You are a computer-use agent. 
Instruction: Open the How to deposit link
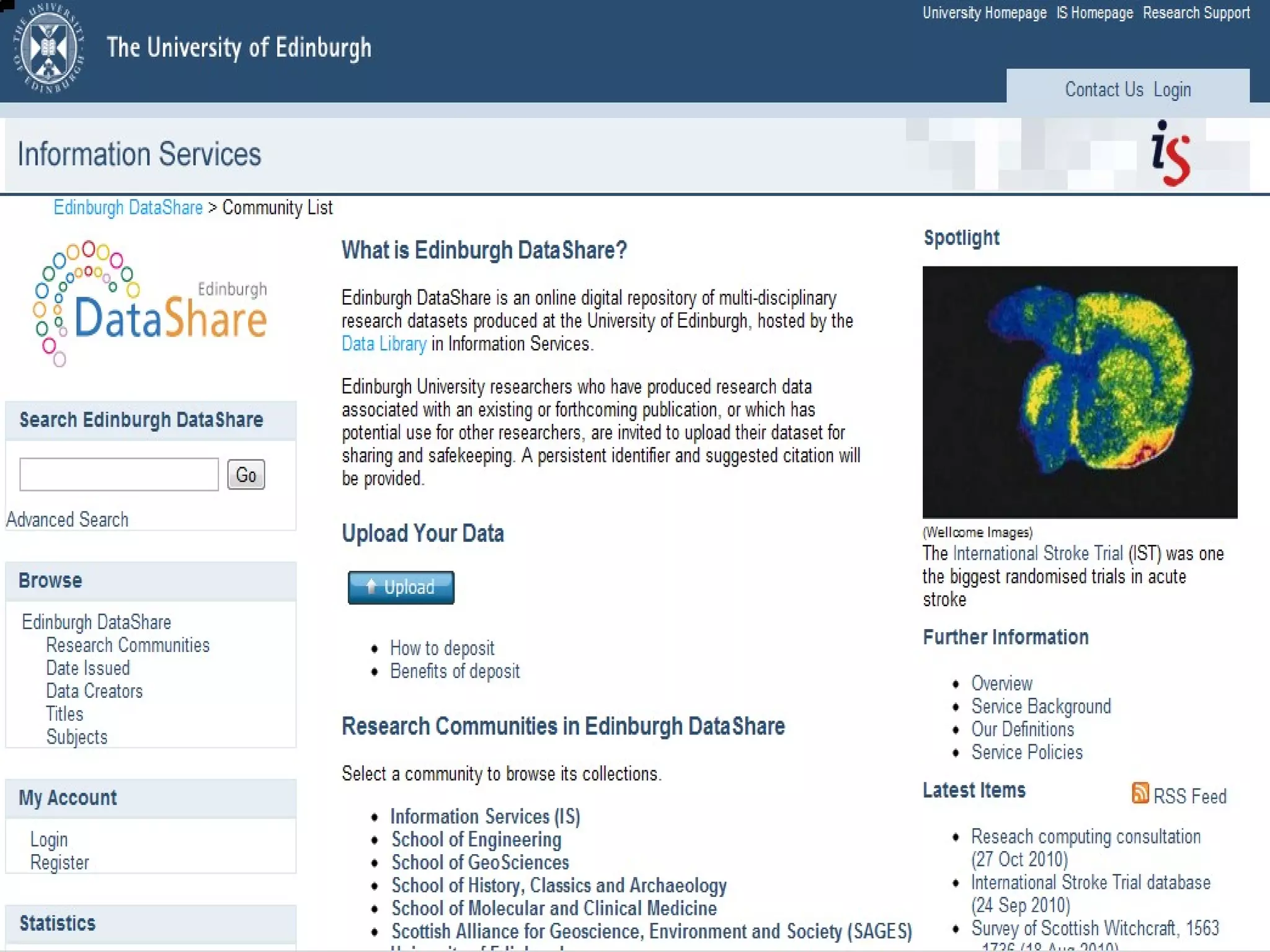pyautogui.click(x=442, y=648)
